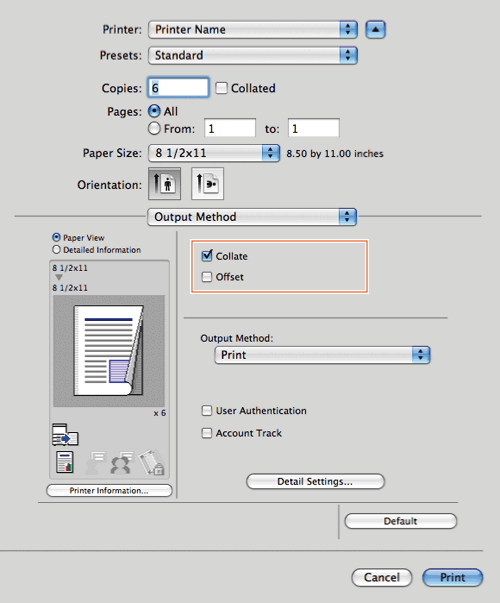This screenshot has height=603, width=500.
Task: Select the All pages radio button
Action: [x=154, y=111]
